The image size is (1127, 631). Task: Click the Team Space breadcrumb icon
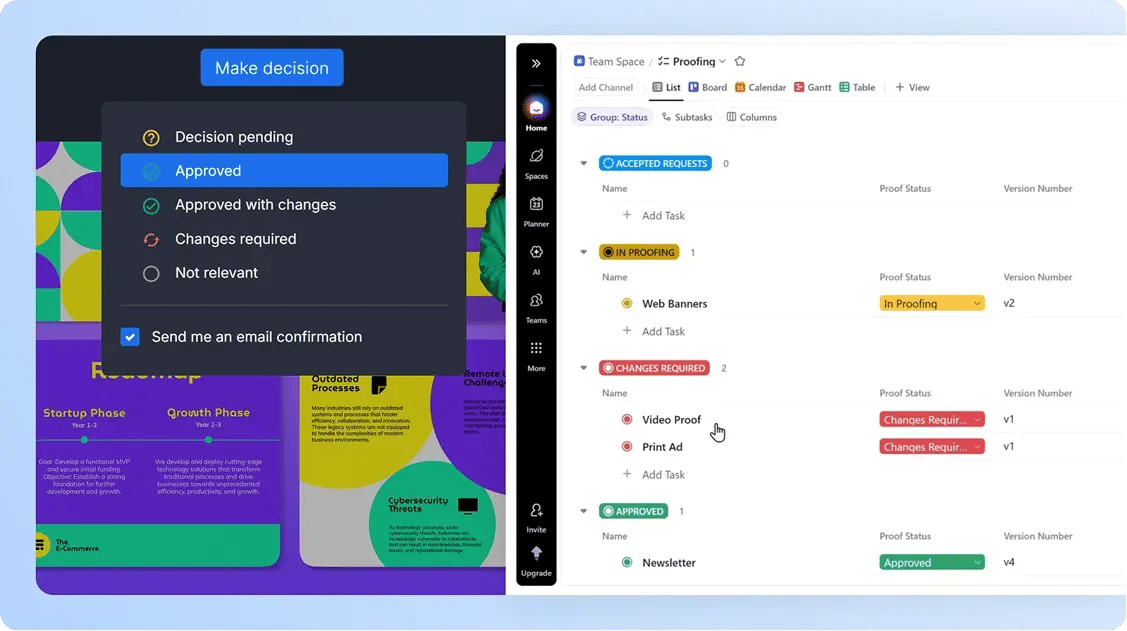[x=579, y=61]
